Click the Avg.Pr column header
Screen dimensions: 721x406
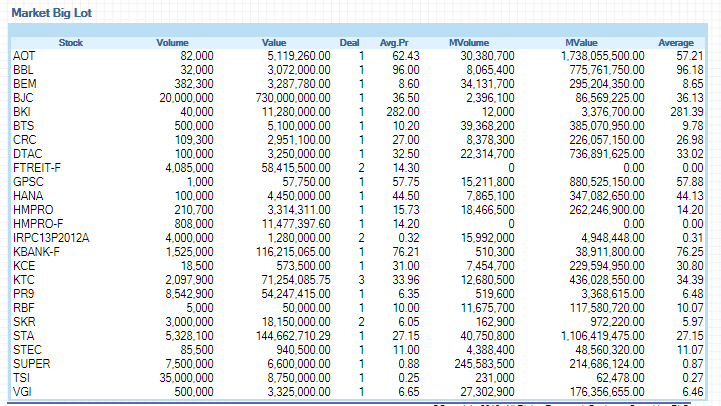pos(394,43)
